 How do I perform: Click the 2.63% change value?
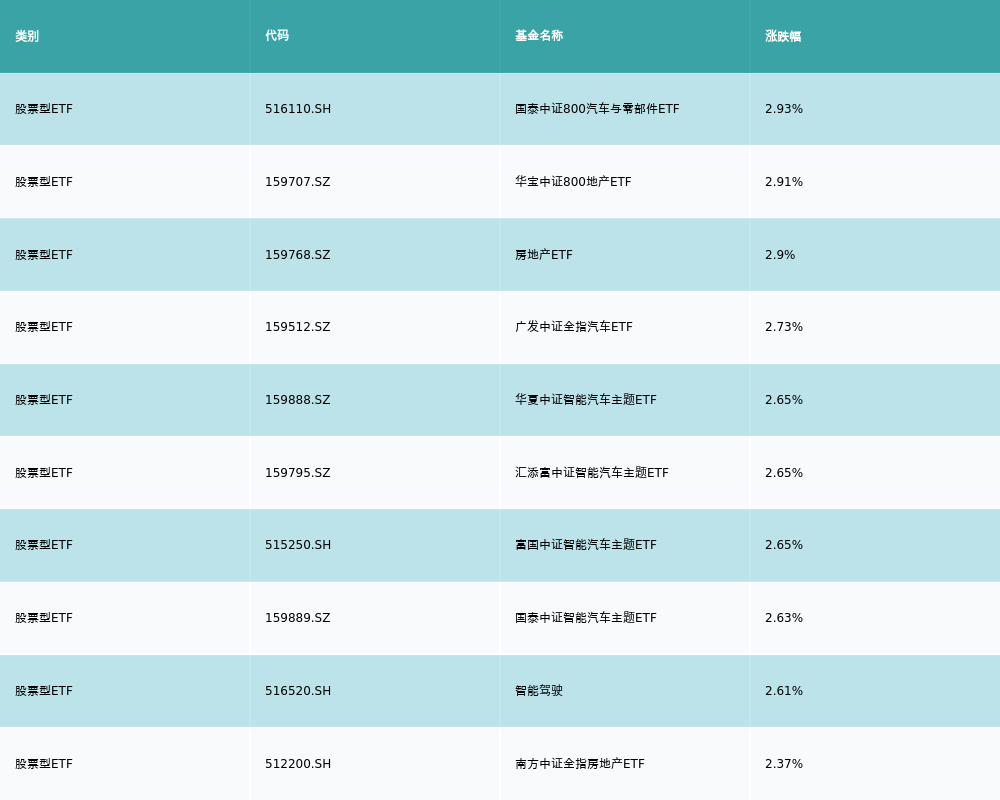coord(784,618)
